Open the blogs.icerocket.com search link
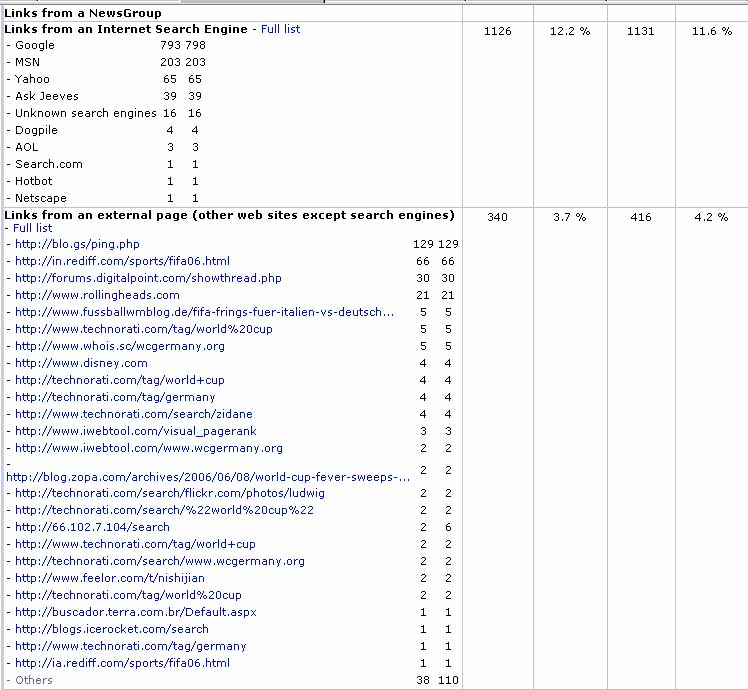748x690 pixels. [112, 629]
